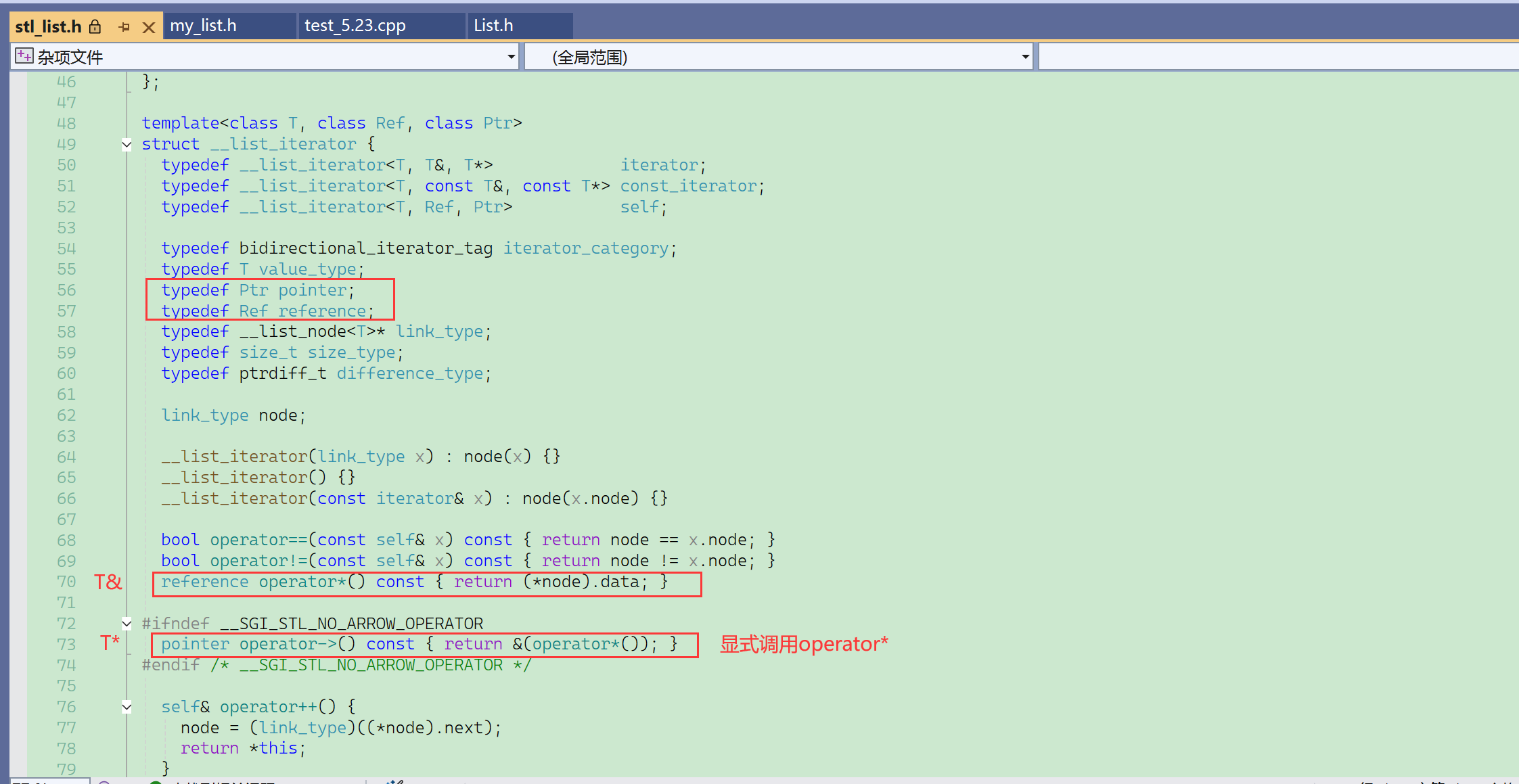Screen dimensions: 1519x784
Task: Open the List.h tab
Action: click(x=493, y=26)
